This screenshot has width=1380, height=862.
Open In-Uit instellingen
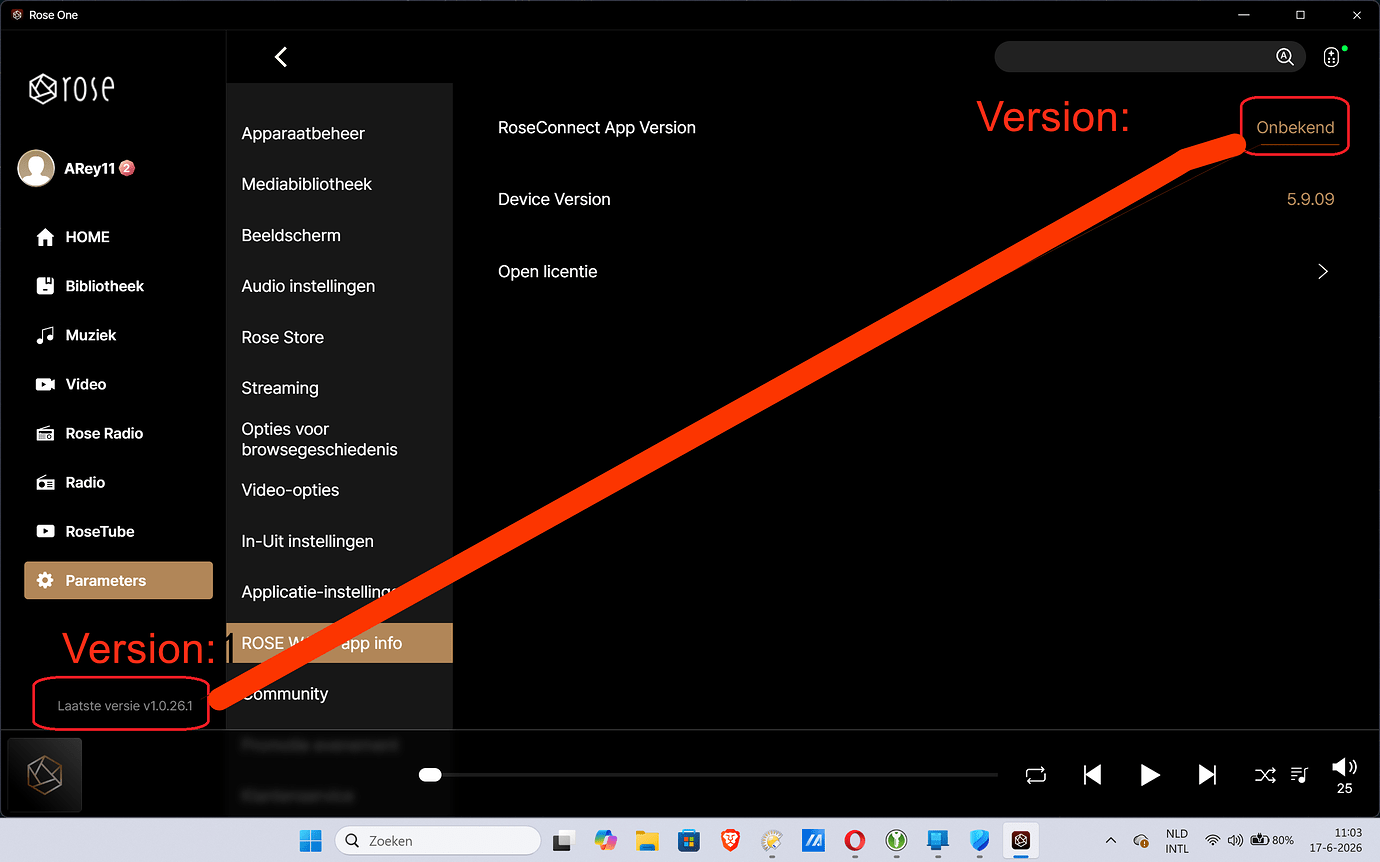[x=307, y=541]
